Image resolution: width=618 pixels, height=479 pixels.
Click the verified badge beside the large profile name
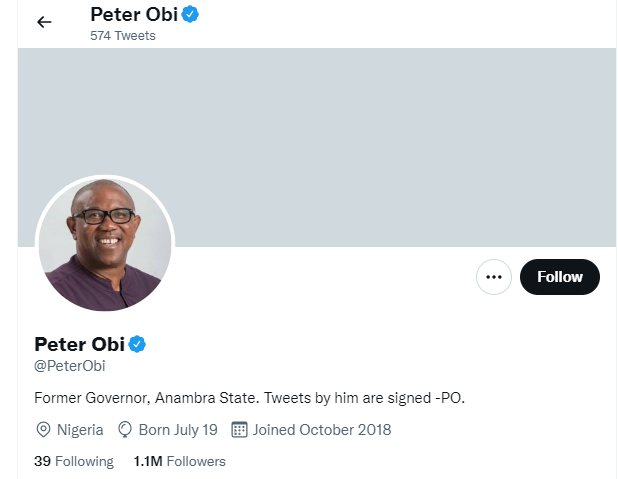click(x=138, y=344)
